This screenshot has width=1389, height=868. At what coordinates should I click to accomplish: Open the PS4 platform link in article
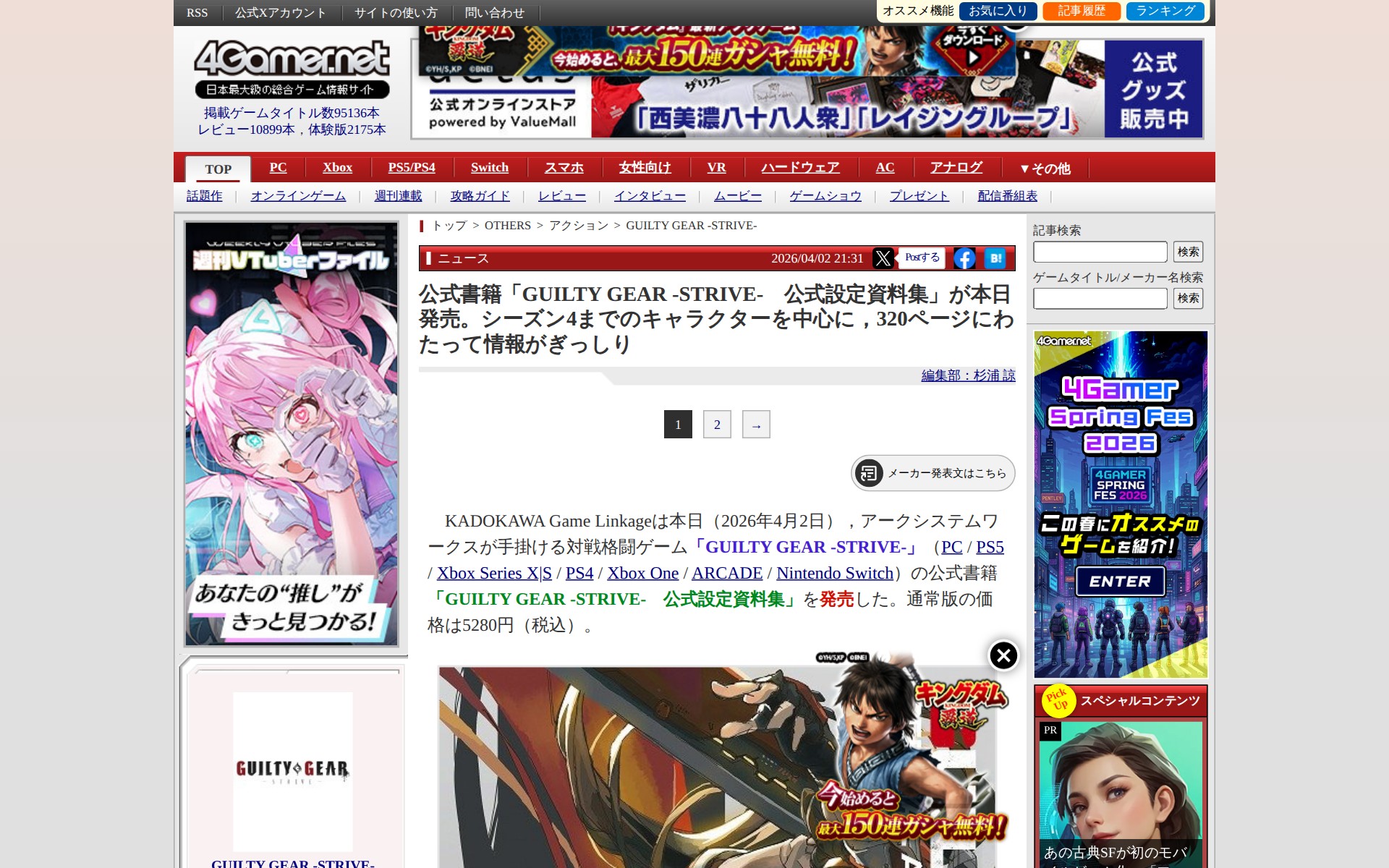click(x=579, y=574)
